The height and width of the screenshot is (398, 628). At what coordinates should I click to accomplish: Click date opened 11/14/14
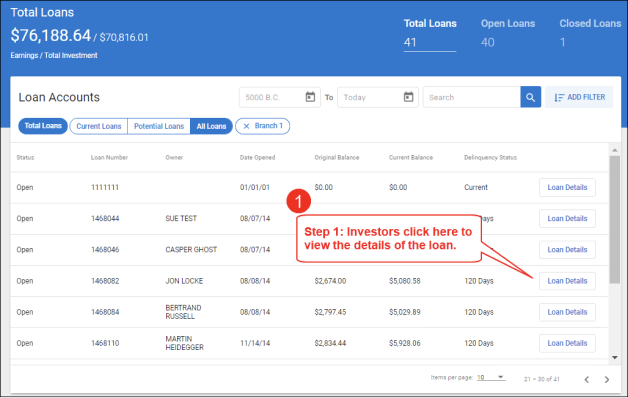tap(255, 343)
